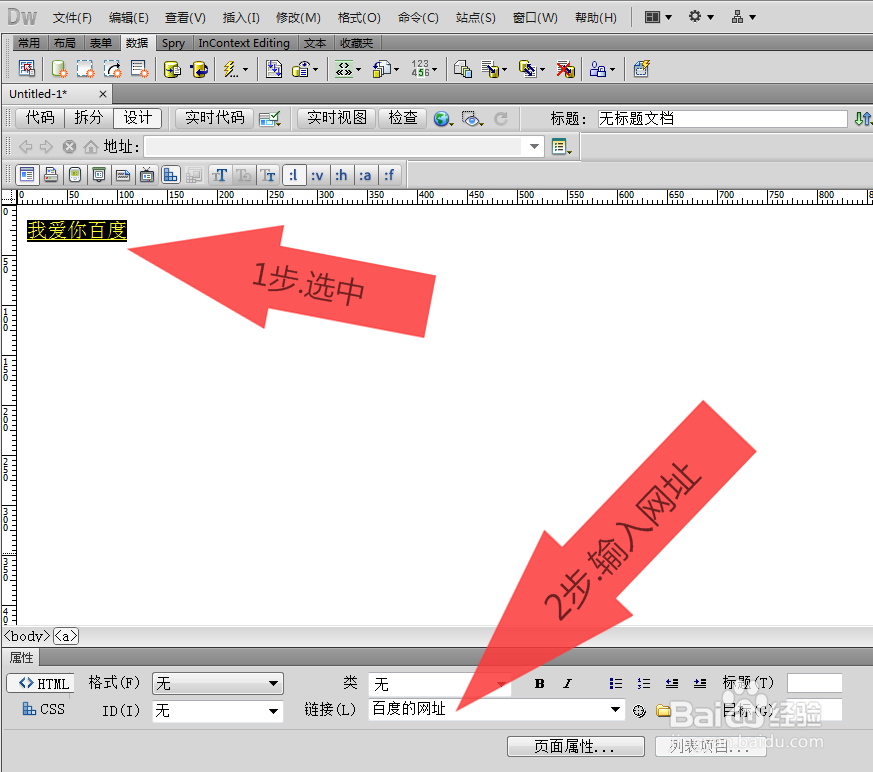Click the 实时视图 live view button
The image size is (873, 772).
click(x=337, y=118)
